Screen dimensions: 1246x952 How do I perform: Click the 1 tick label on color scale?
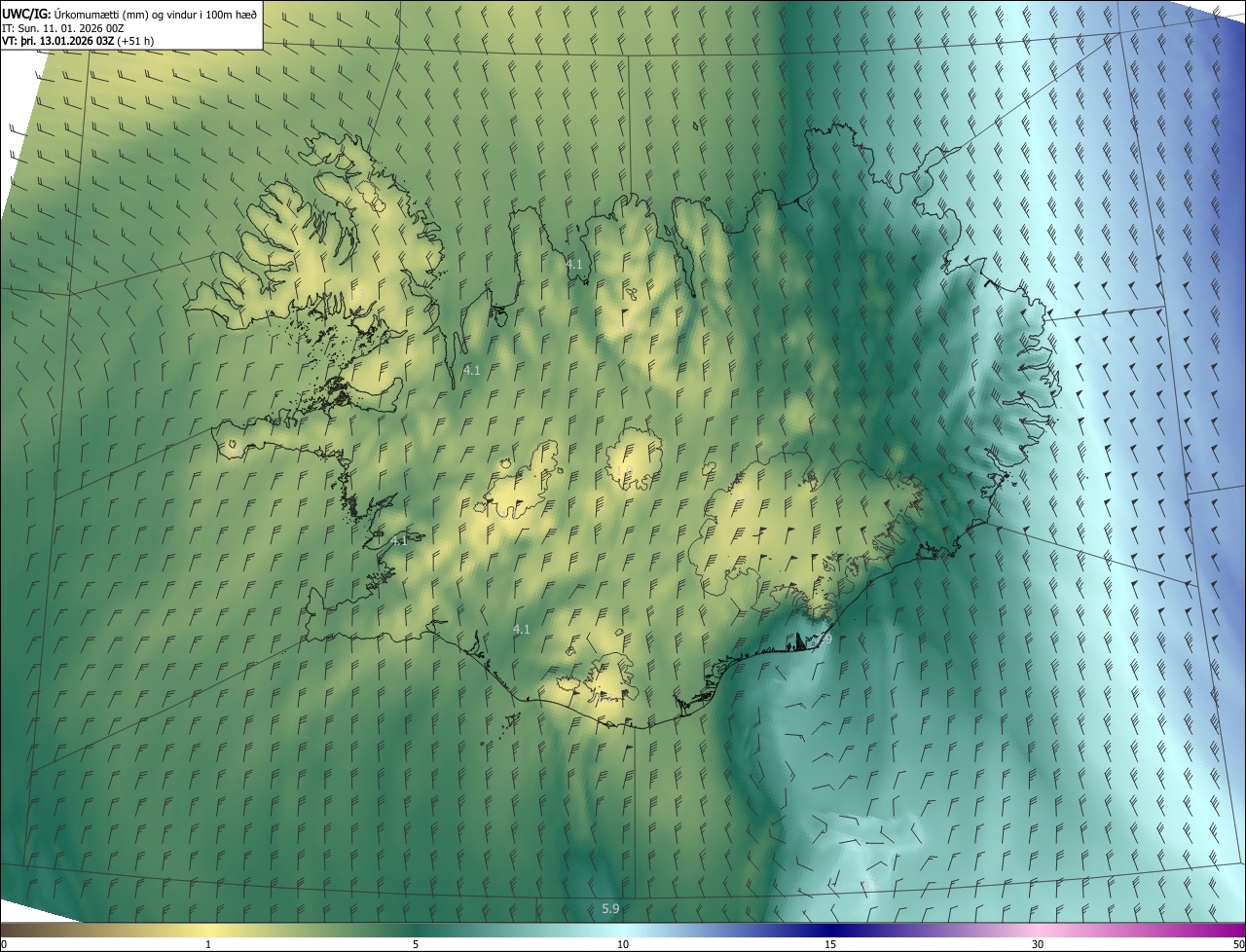(208, 945)
